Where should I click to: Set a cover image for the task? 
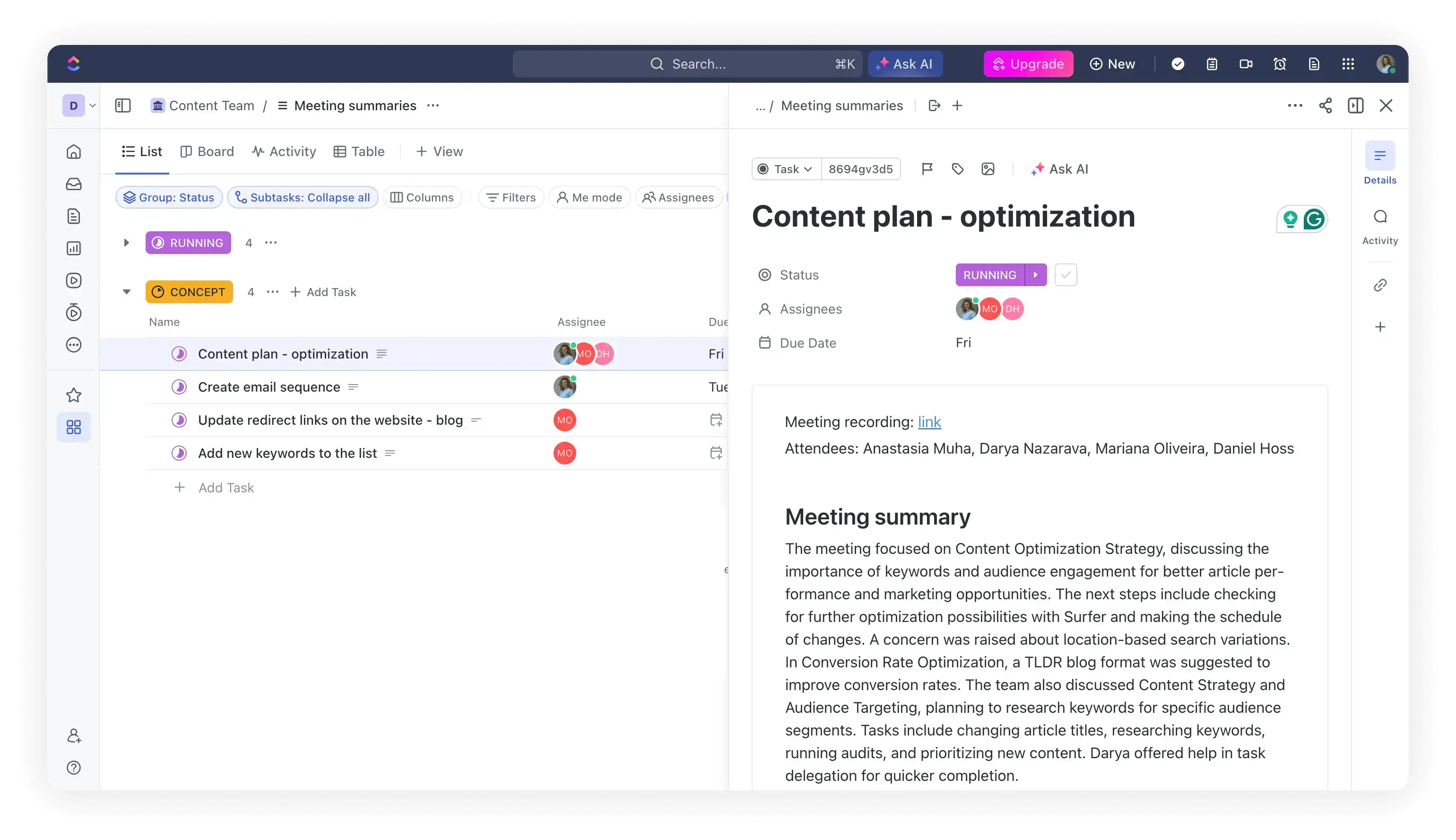click(x=988, y=168)
